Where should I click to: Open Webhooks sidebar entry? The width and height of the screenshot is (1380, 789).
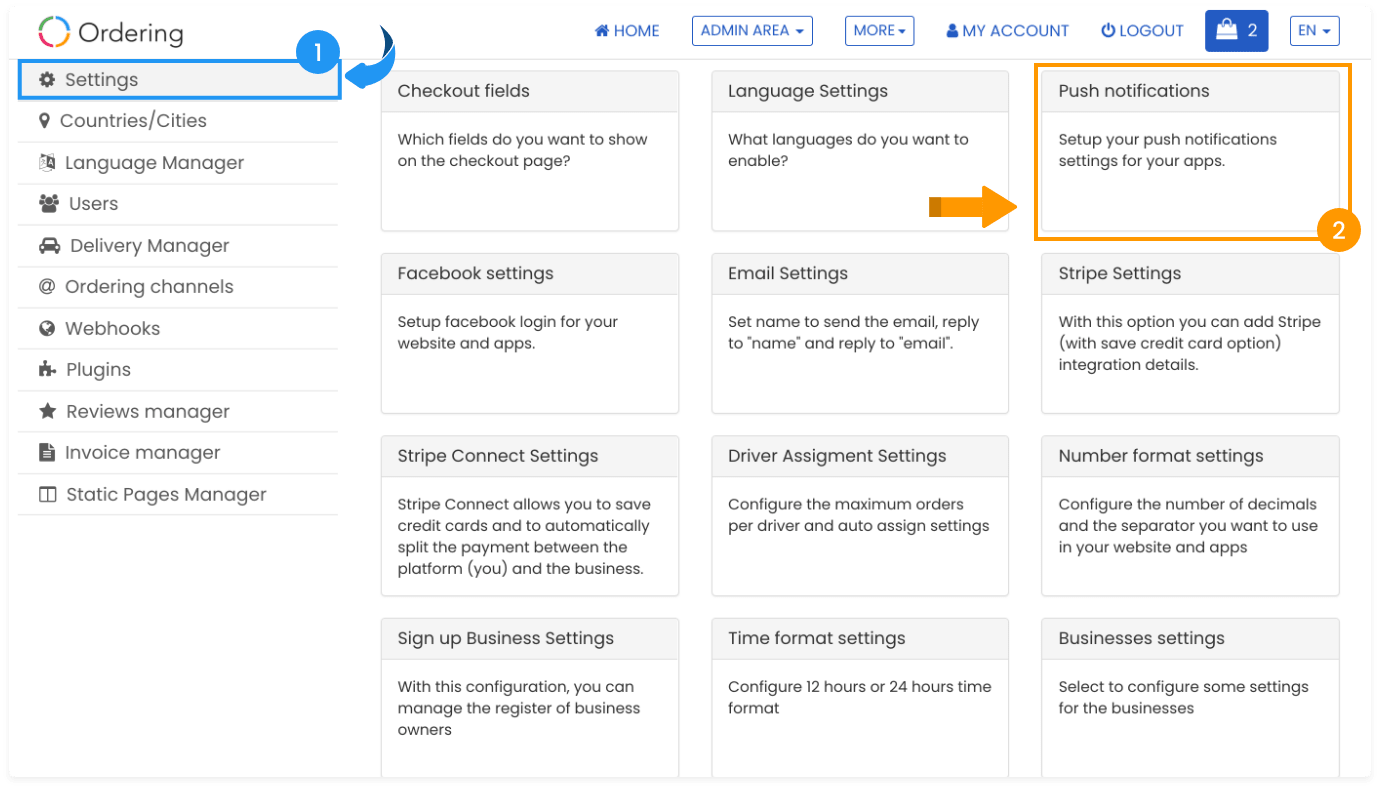tap(178, 329)
